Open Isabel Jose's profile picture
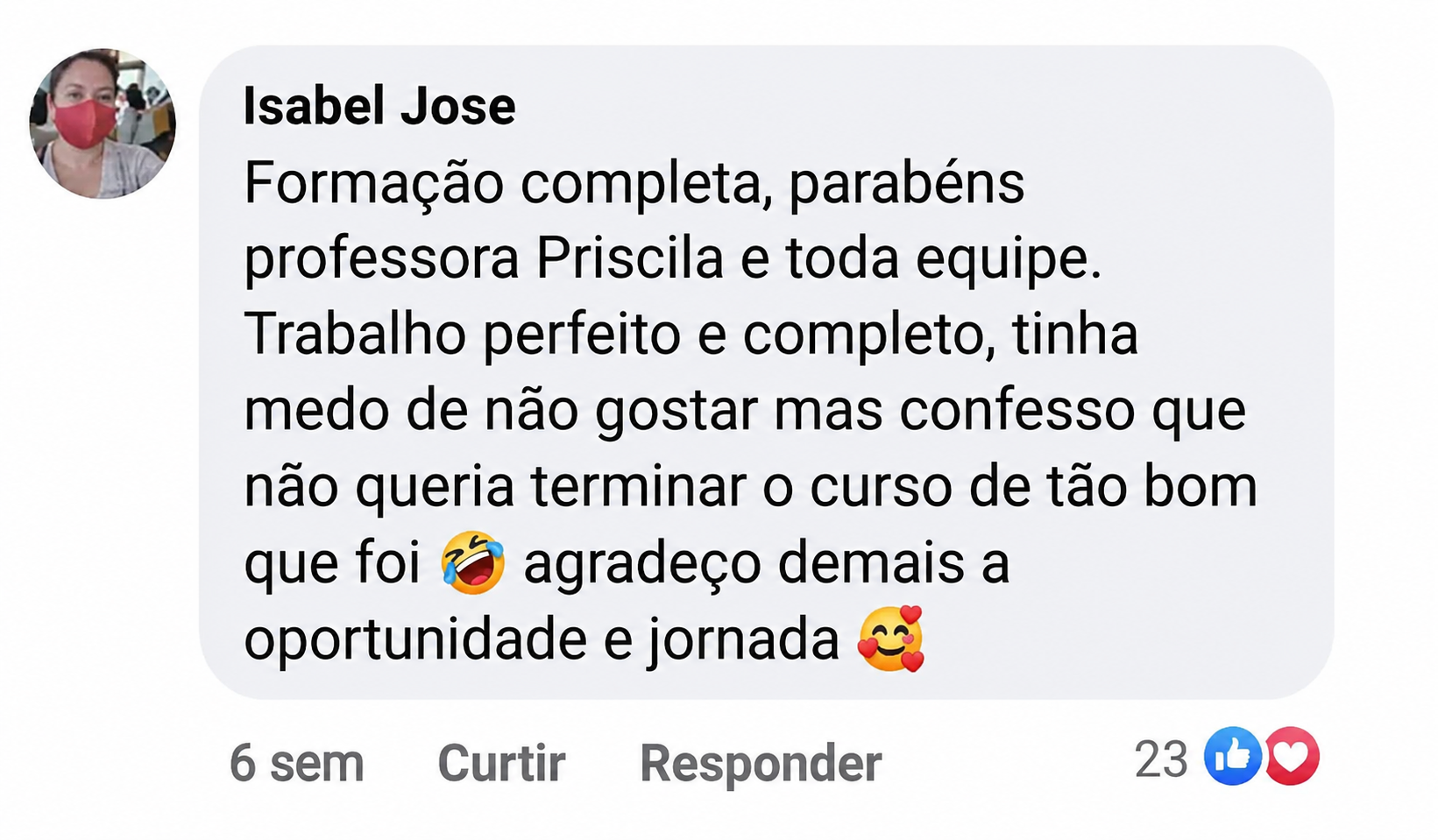Viewport: 1438px width, 840px height. pos(103,124)
